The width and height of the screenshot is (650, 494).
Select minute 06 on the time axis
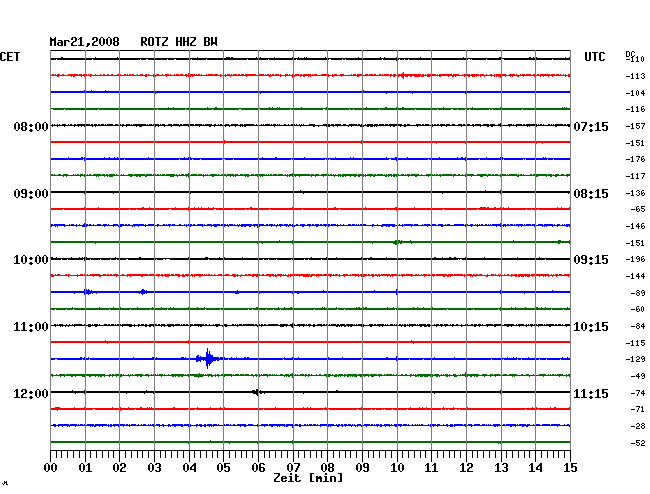(x=258, y=468)
